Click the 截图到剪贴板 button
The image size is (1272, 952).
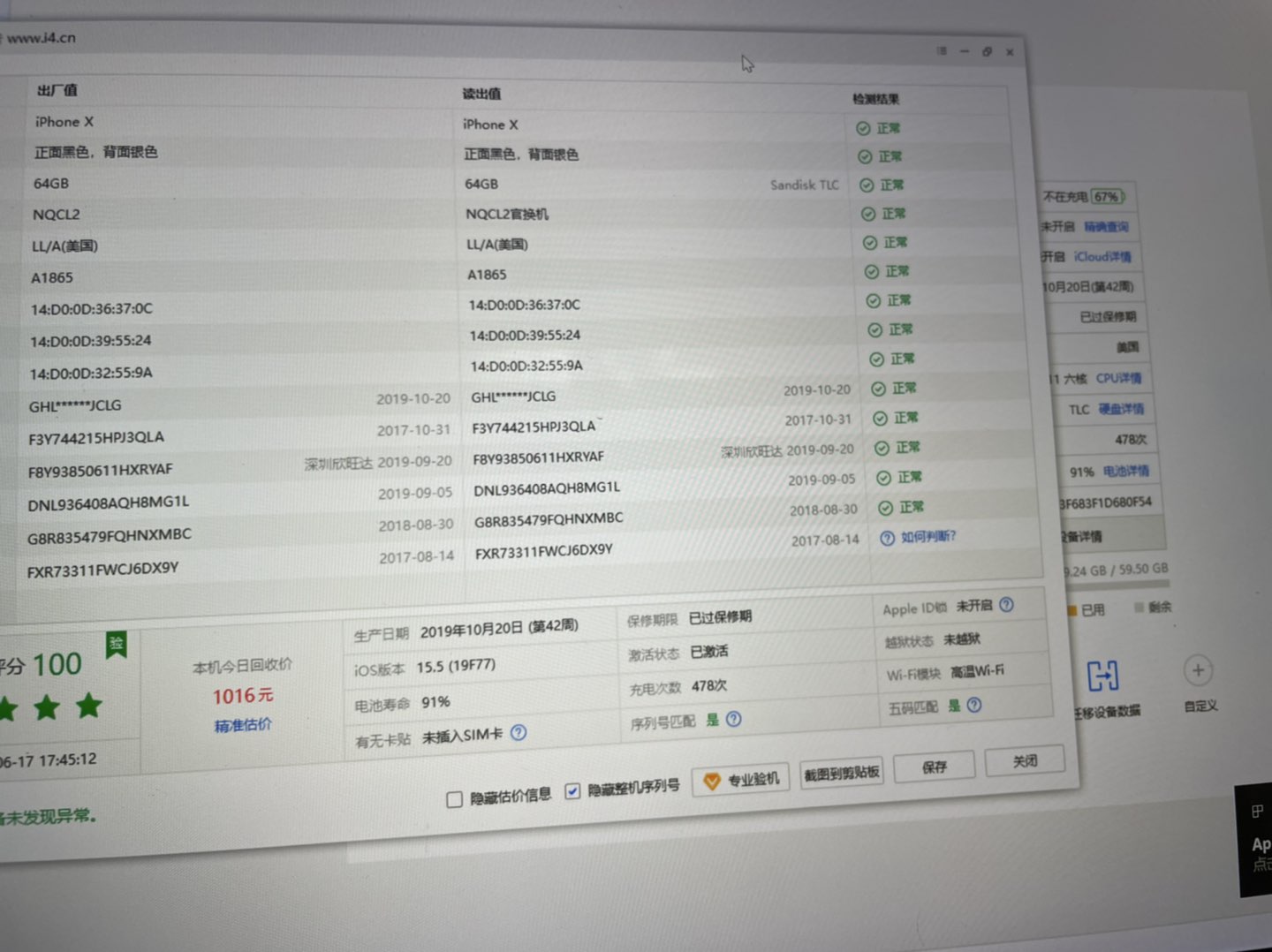(x=841, y=774)
